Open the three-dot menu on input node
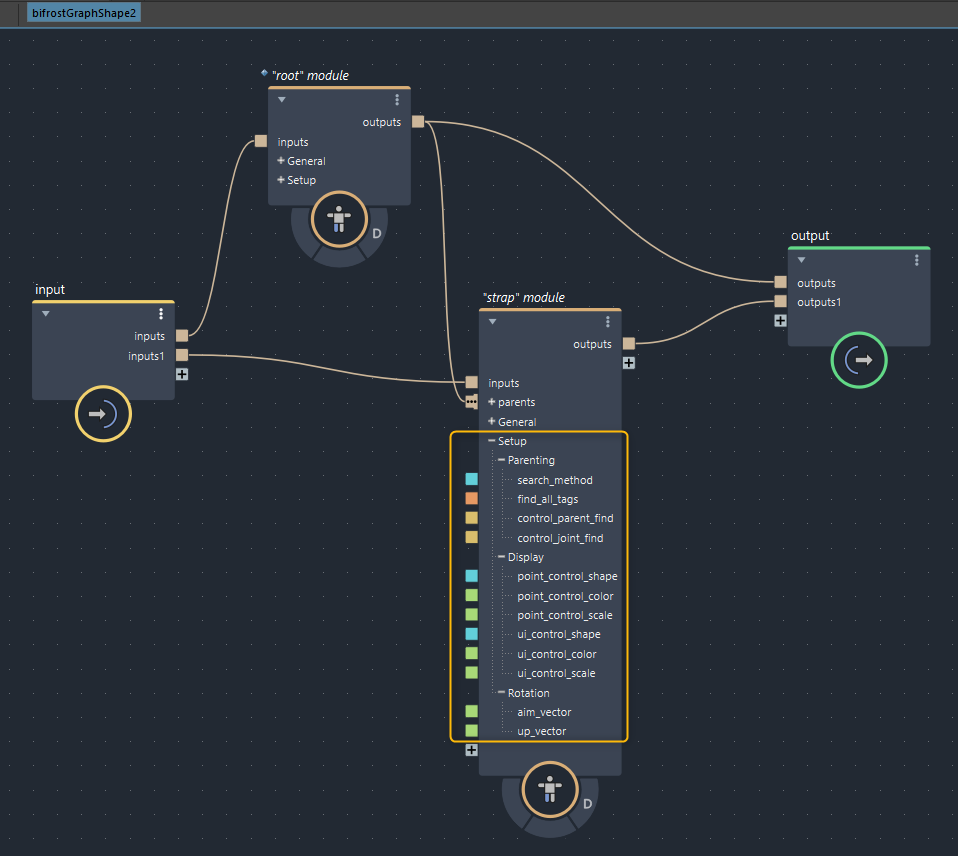 coord(161,314)
